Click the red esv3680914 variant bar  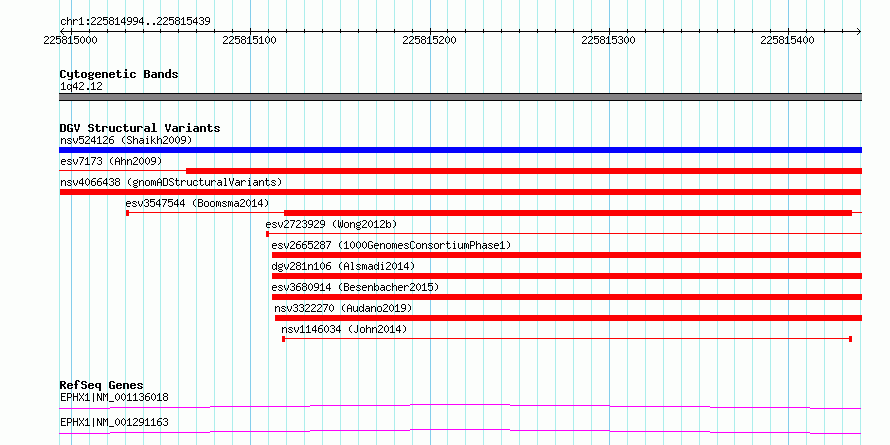pos(567,297)
